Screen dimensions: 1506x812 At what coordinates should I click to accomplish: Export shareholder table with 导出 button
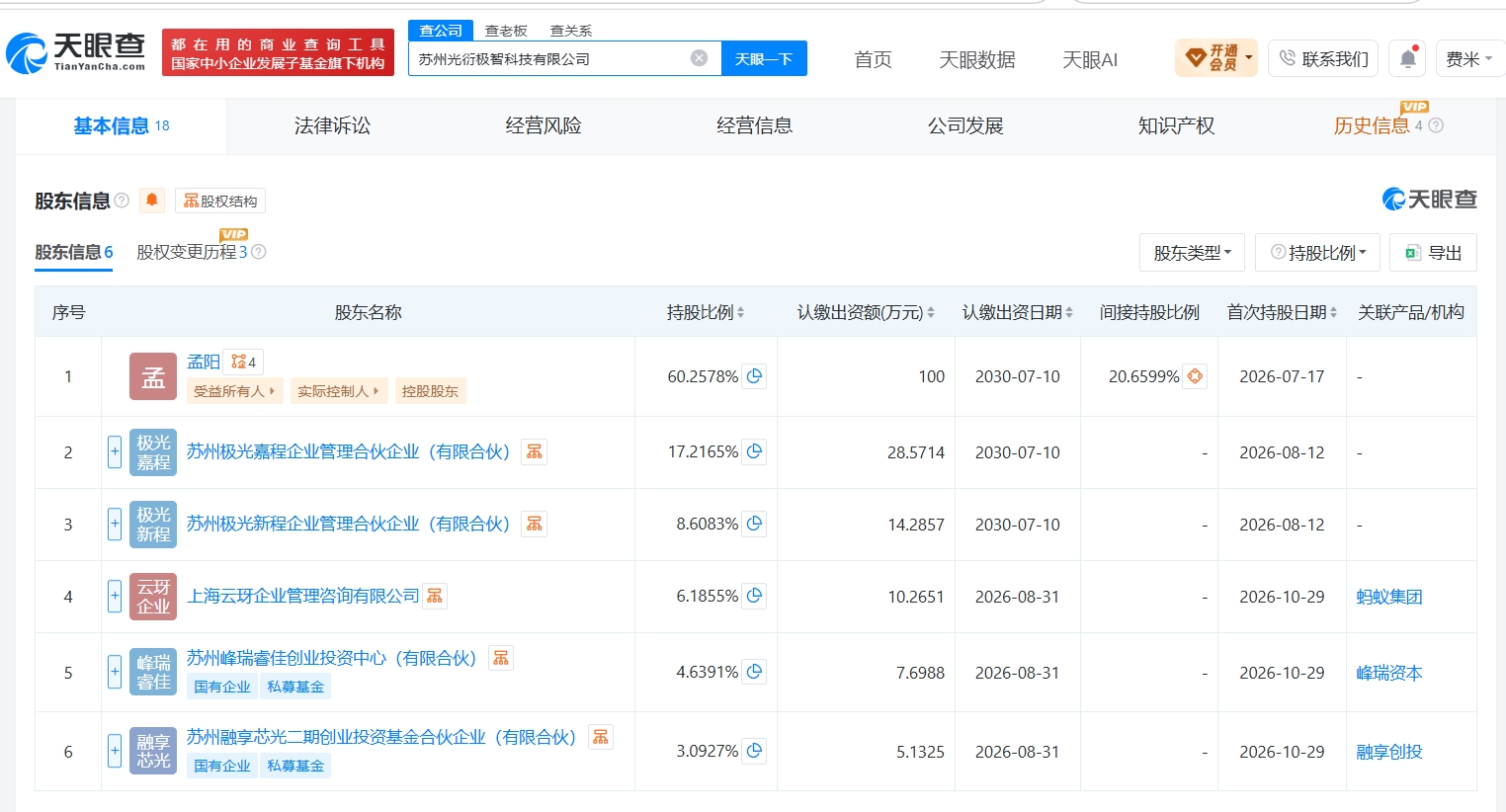[1433, 253]
